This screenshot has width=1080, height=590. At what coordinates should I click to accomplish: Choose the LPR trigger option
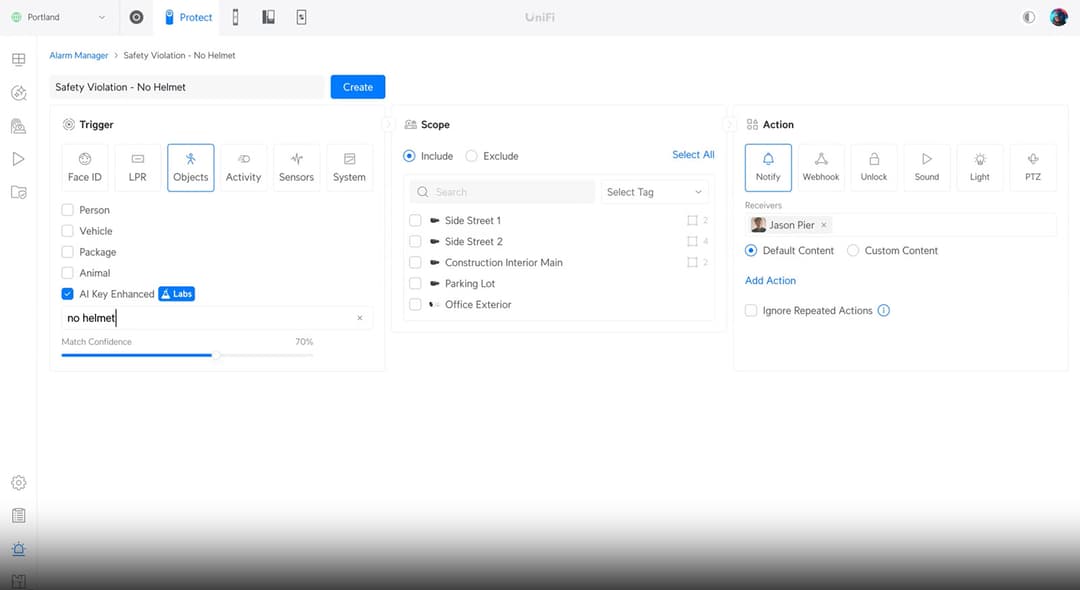138,167
